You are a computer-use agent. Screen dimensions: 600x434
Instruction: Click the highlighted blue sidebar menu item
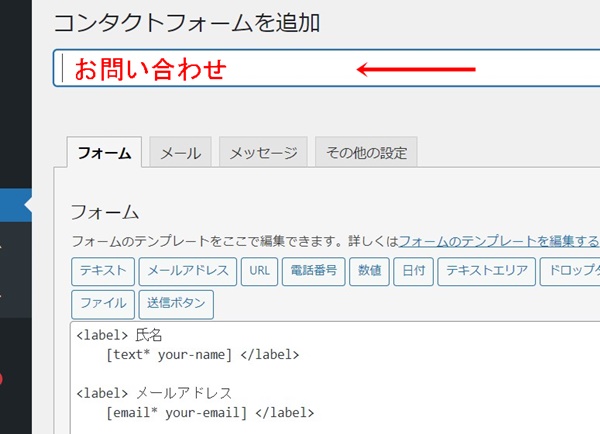coord(16,205)
